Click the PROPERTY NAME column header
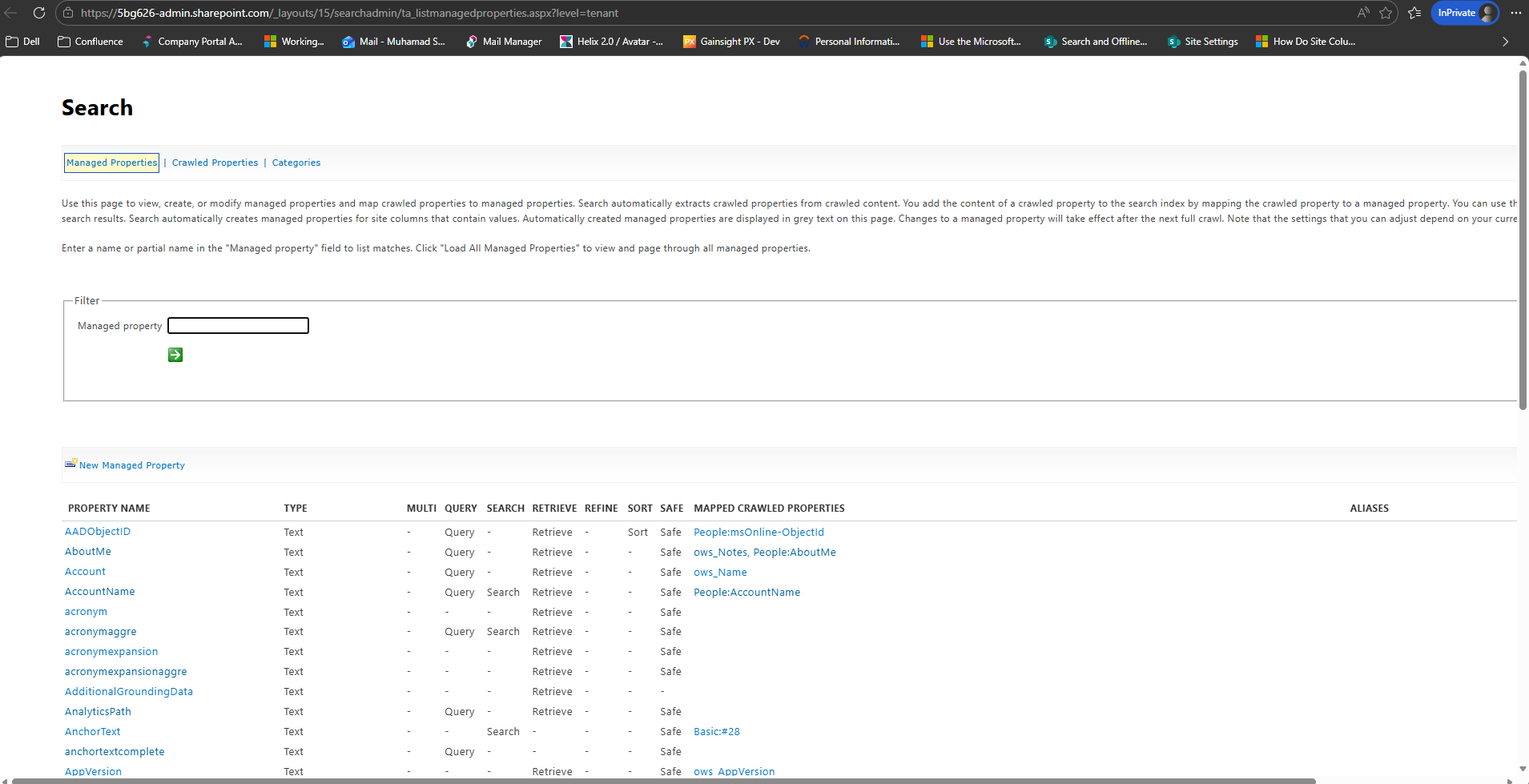The image size is (1529, 784). click(x=109, y=509)
